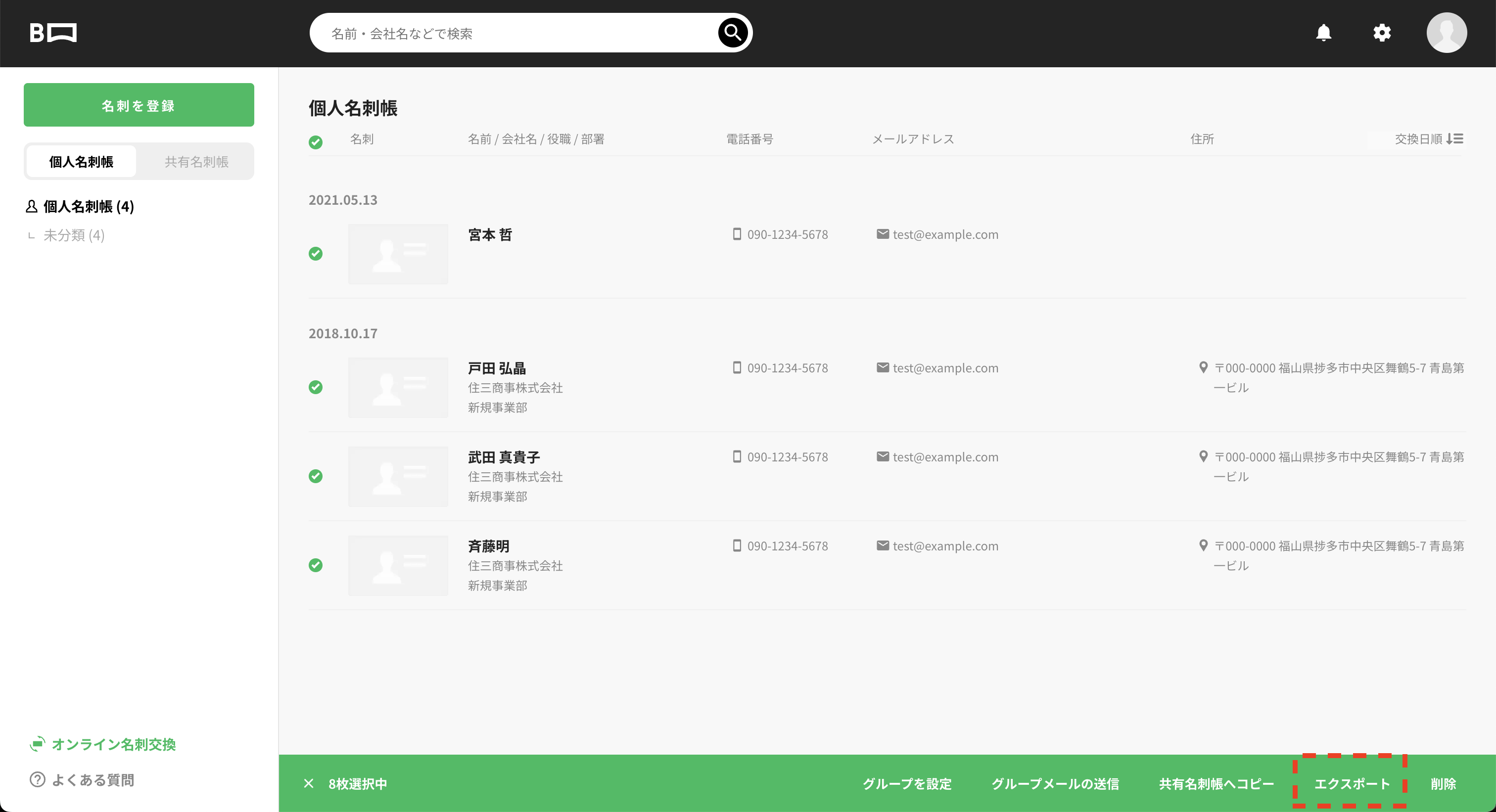Click 新規事業部 under 戸田 弘晶
This screenshot has width=1496, height=812.
[x=497, y=407]
